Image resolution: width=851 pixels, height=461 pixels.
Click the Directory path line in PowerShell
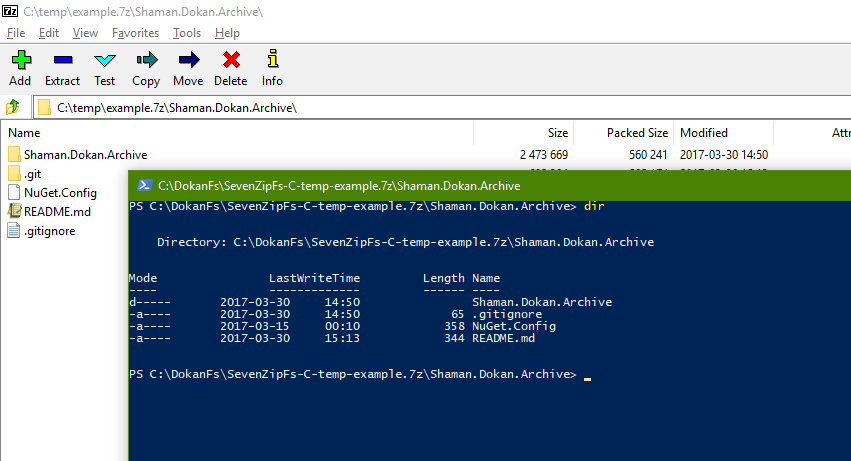click(405, 242)
